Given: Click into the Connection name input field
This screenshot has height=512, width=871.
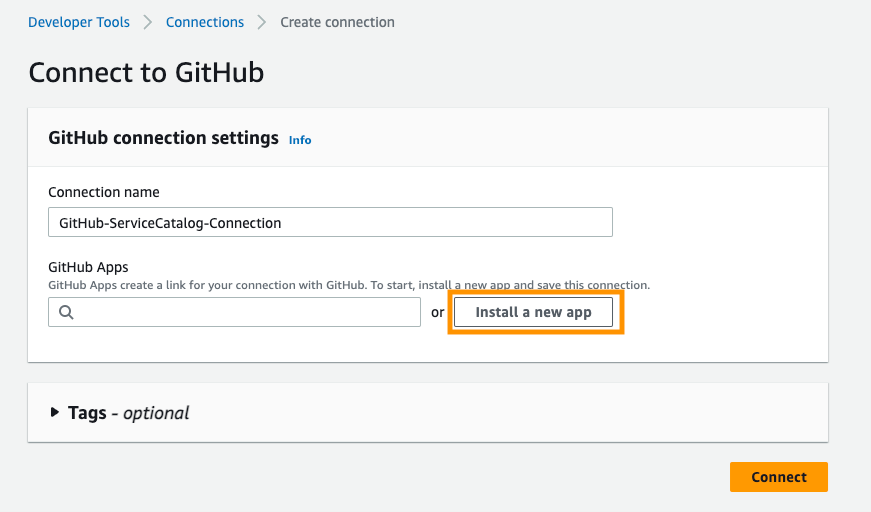Looking at the screenshot, I should click(x=331, y=222).
